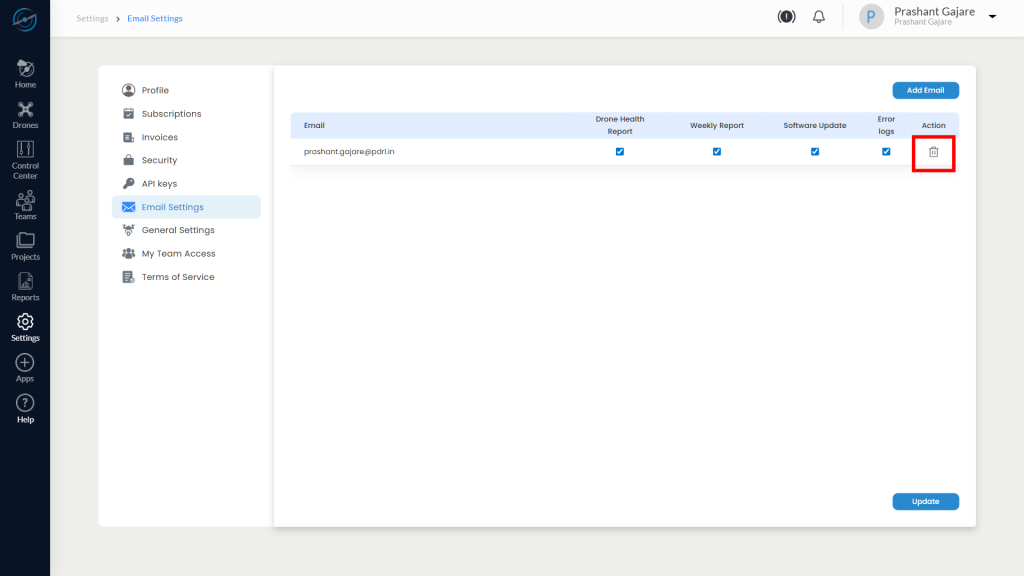Select the Projects icon in the sidebar
The image size is (1024, 576).
24,245
